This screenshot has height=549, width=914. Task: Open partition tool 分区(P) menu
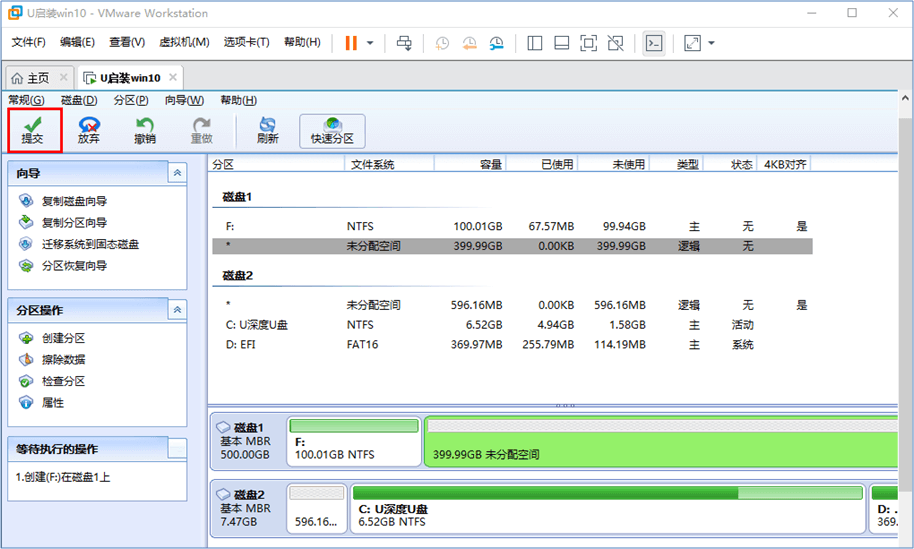pyautogui.click(x=131, y=100)
